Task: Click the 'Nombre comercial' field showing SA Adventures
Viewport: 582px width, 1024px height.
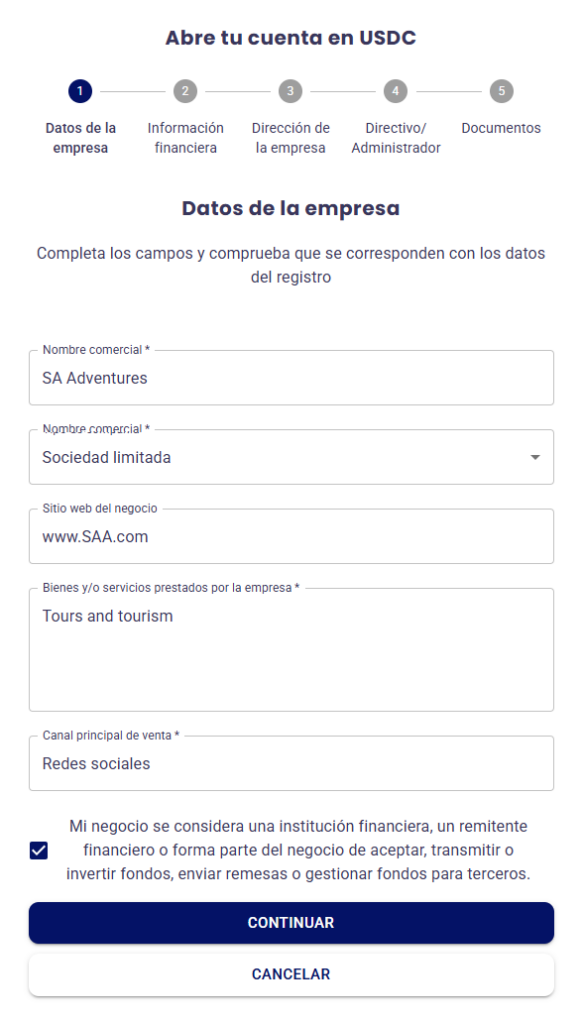Action: coord(291,377)
